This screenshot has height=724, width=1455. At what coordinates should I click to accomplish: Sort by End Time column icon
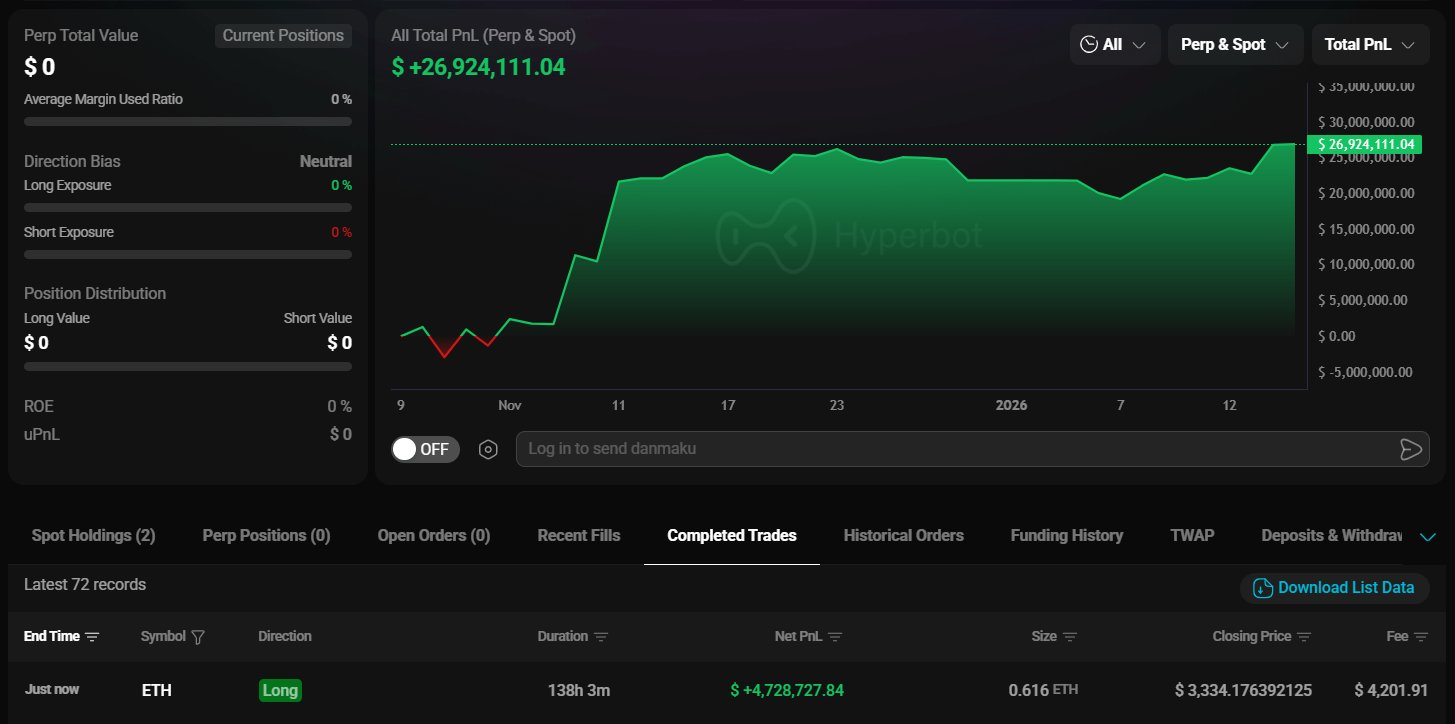(x=93, y=637)
